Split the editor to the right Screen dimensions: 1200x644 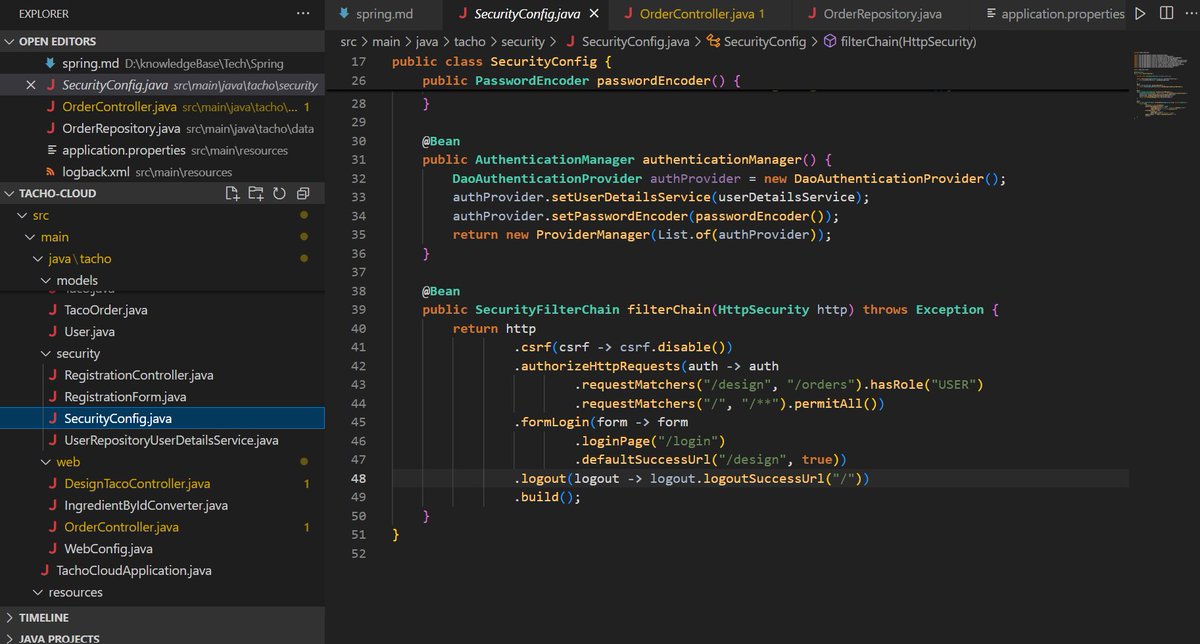click(1166, 14)
